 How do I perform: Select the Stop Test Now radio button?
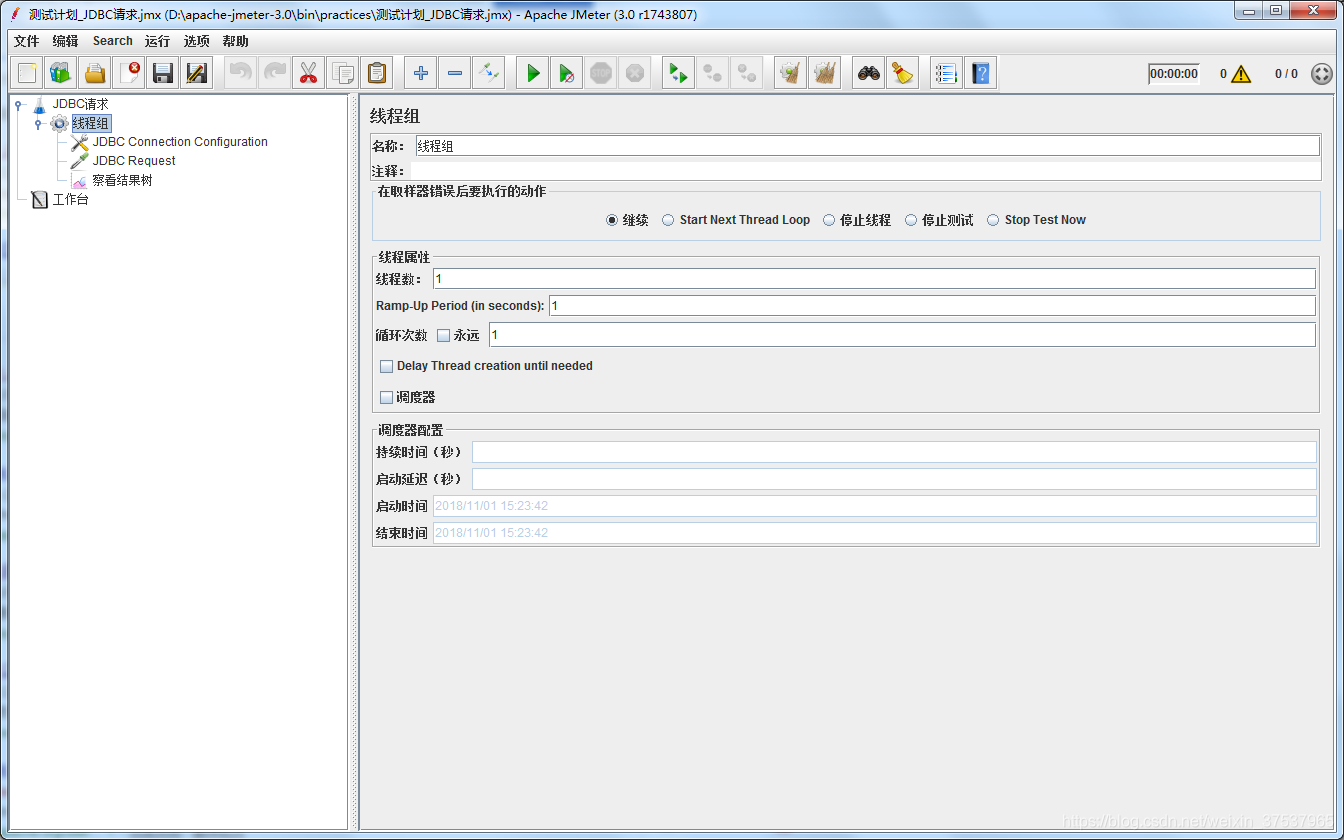pyautogui.click(x=993, y=220)
